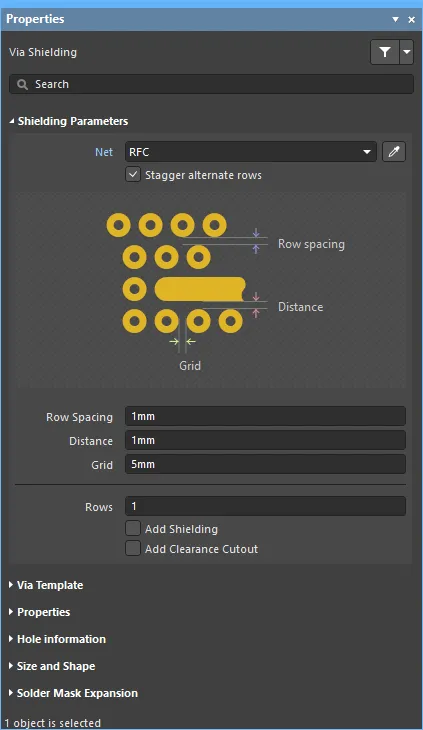Click the Grid 5mm field
Screen dimensions: 423x730
click(265, 464)
